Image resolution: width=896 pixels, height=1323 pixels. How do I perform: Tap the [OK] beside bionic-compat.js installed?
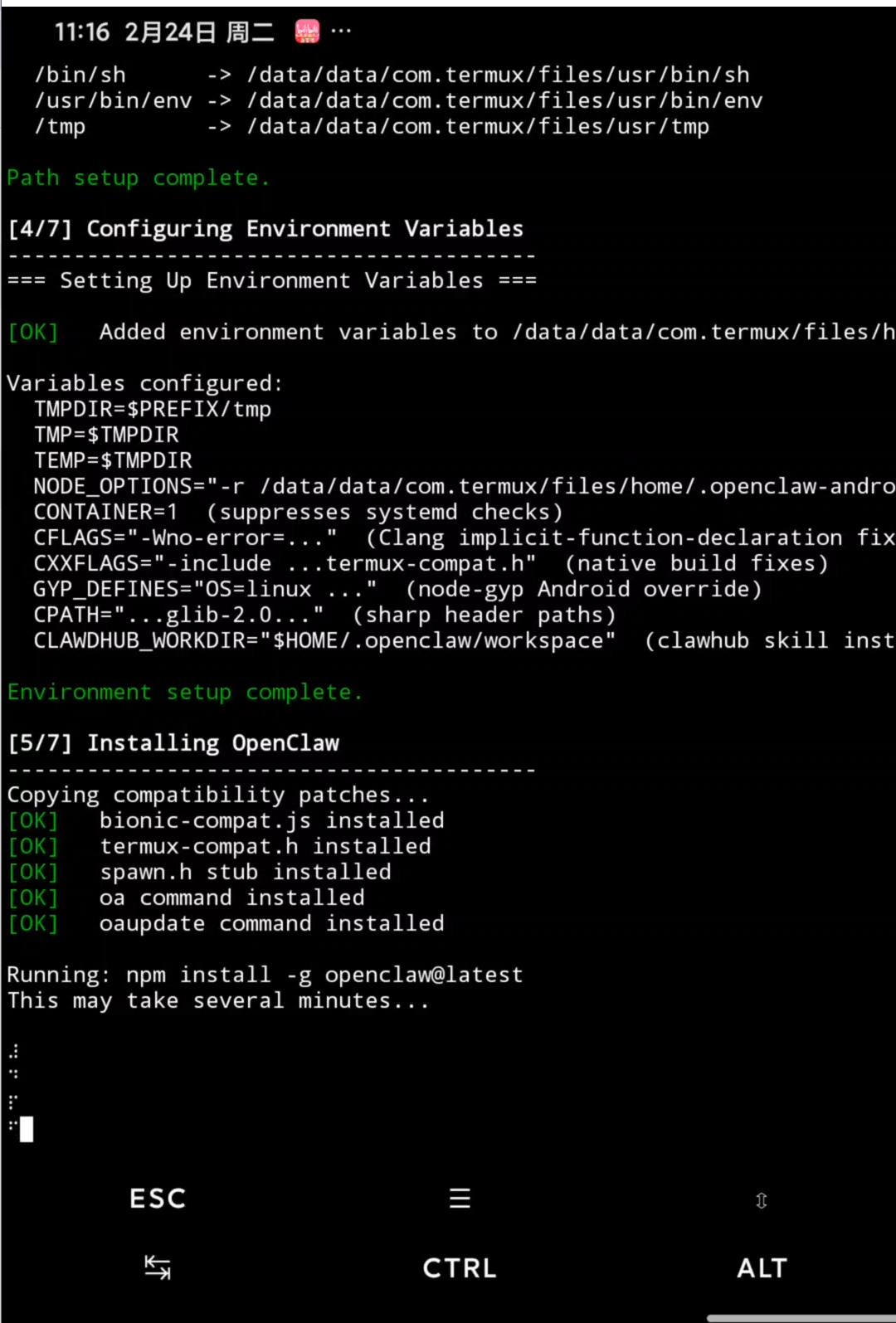click(33, 821)
